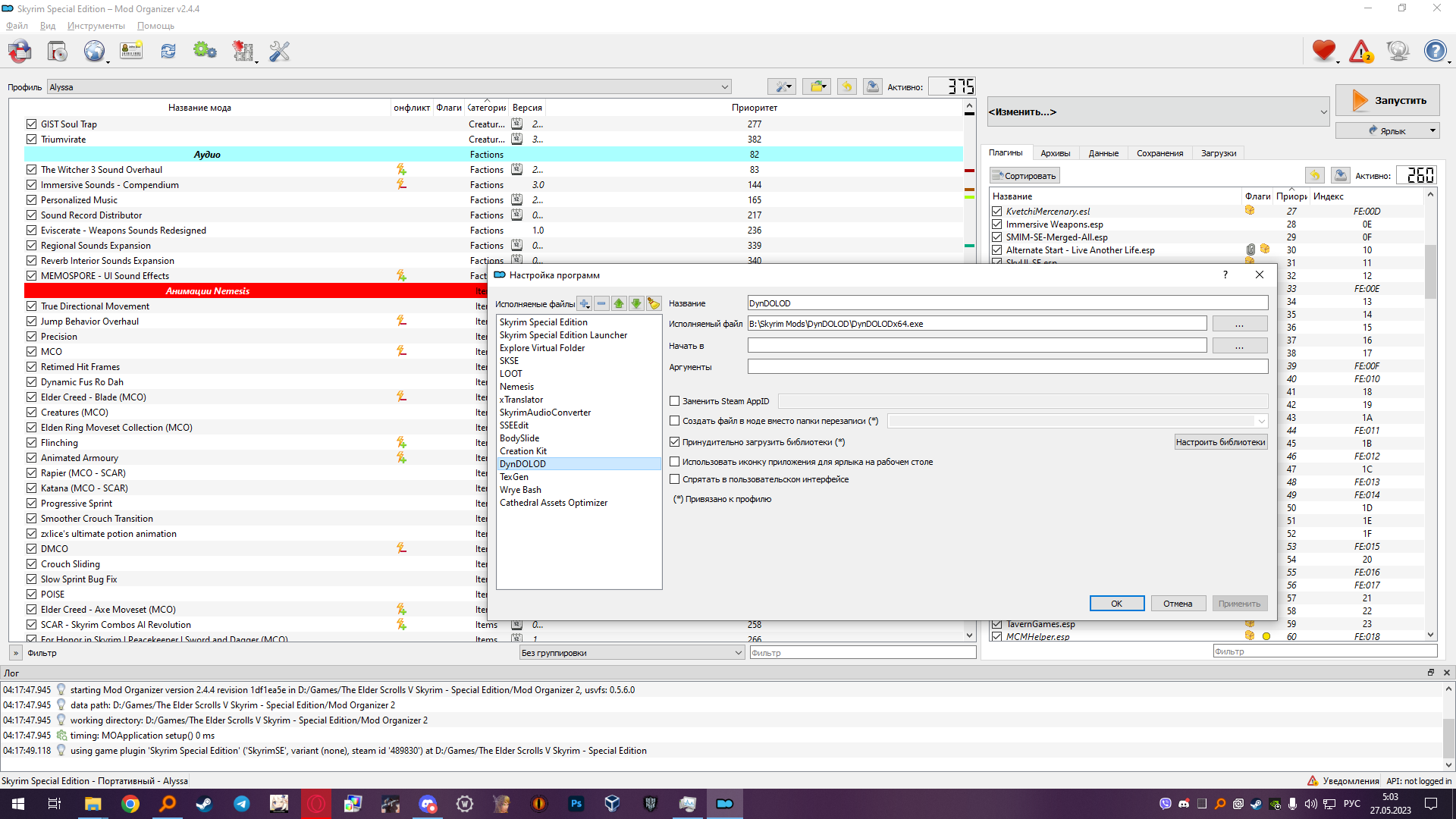Uncheck Immersive Weapons.esp plugin

tap(996, 224)
